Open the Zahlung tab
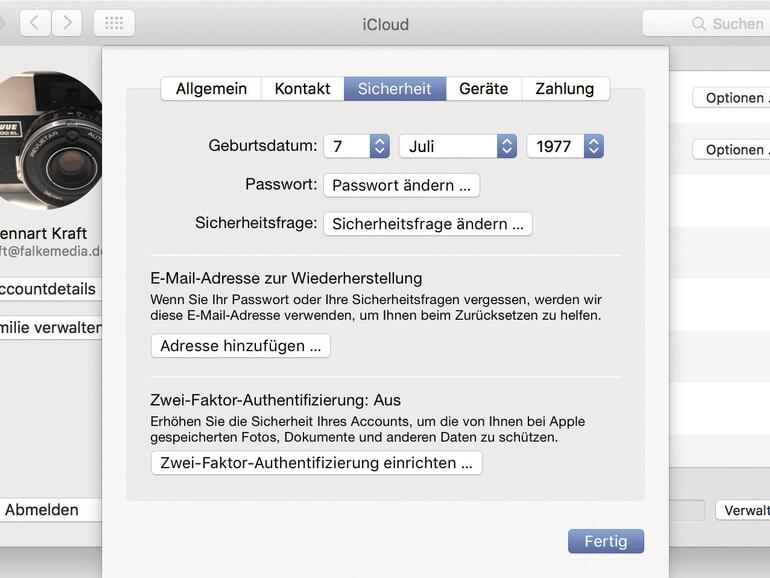Viewport: 770px width, 578px height. [565, 89]
